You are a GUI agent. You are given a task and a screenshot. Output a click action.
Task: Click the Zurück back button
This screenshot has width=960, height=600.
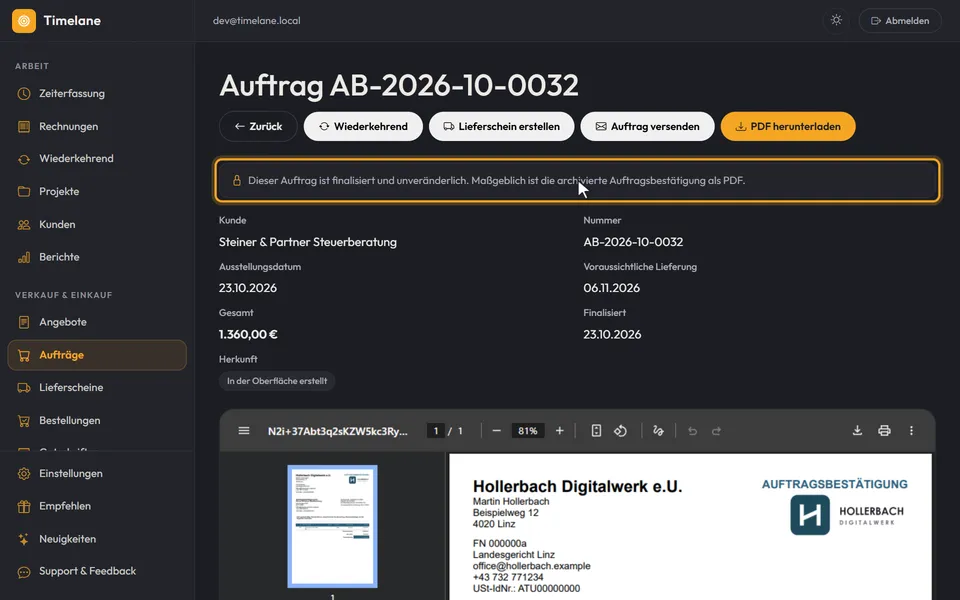[258, 126]
